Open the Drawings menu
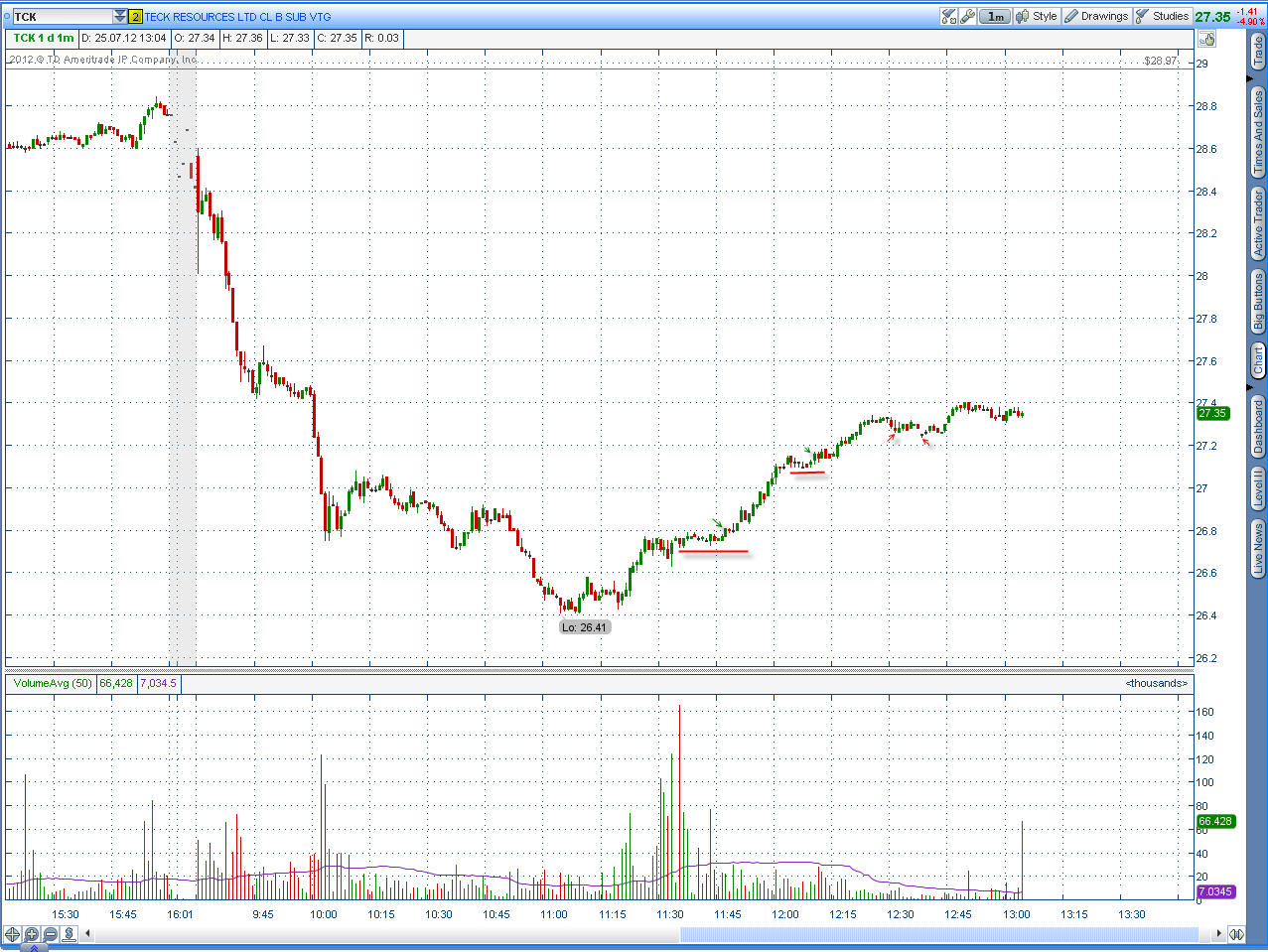1268x952 pixels. coord(1096,16)
